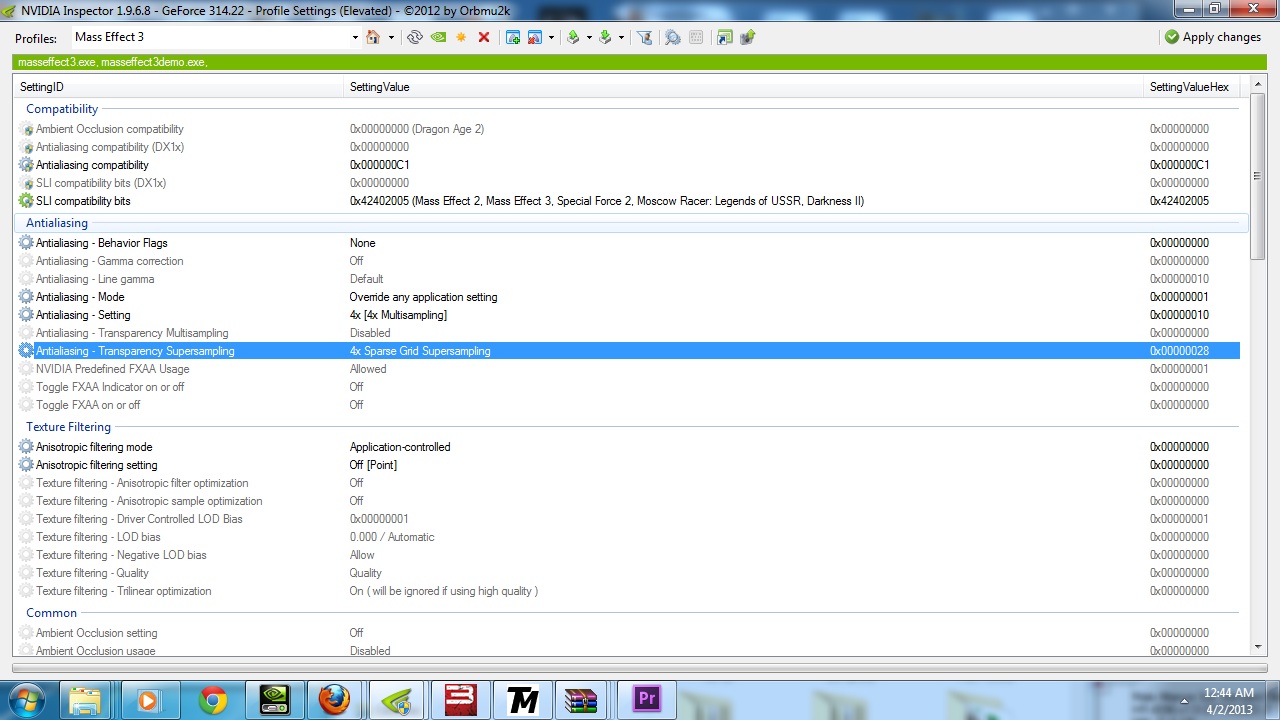The width and height of the screenshot is (1280, 720).
Task: Open Google Chrome from taskbar
Action: point(212,700)
